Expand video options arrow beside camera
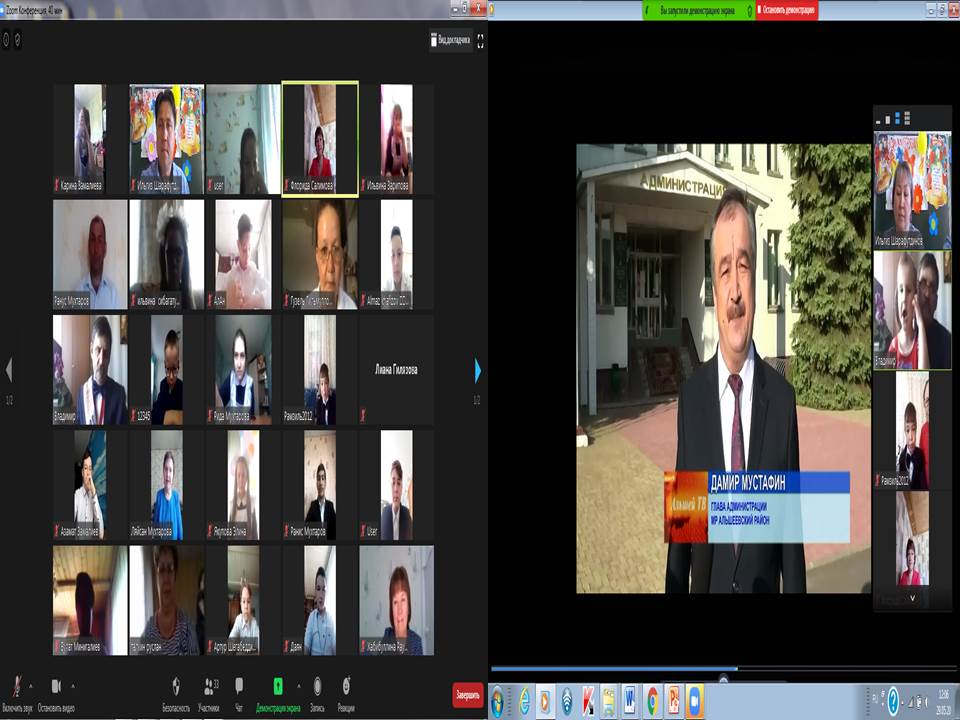The height and width of the screenshot is (720, 960). click(x=72, y=686)
